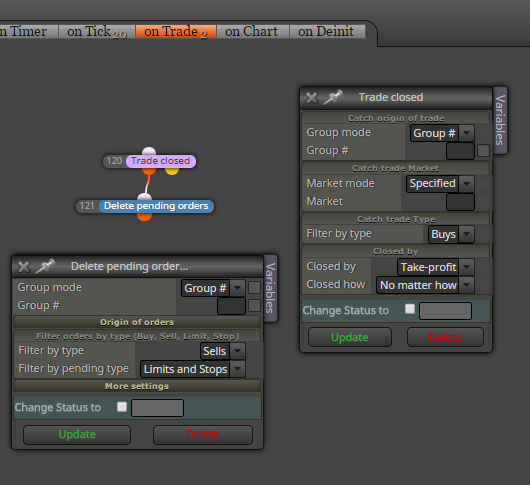Collapse the Closed by section header

(x=396, y=251)
